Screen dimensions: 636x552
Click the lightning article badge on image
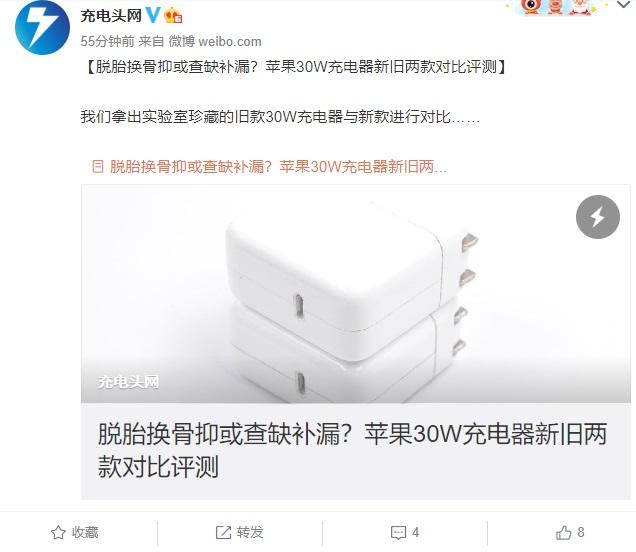point(597,217)
